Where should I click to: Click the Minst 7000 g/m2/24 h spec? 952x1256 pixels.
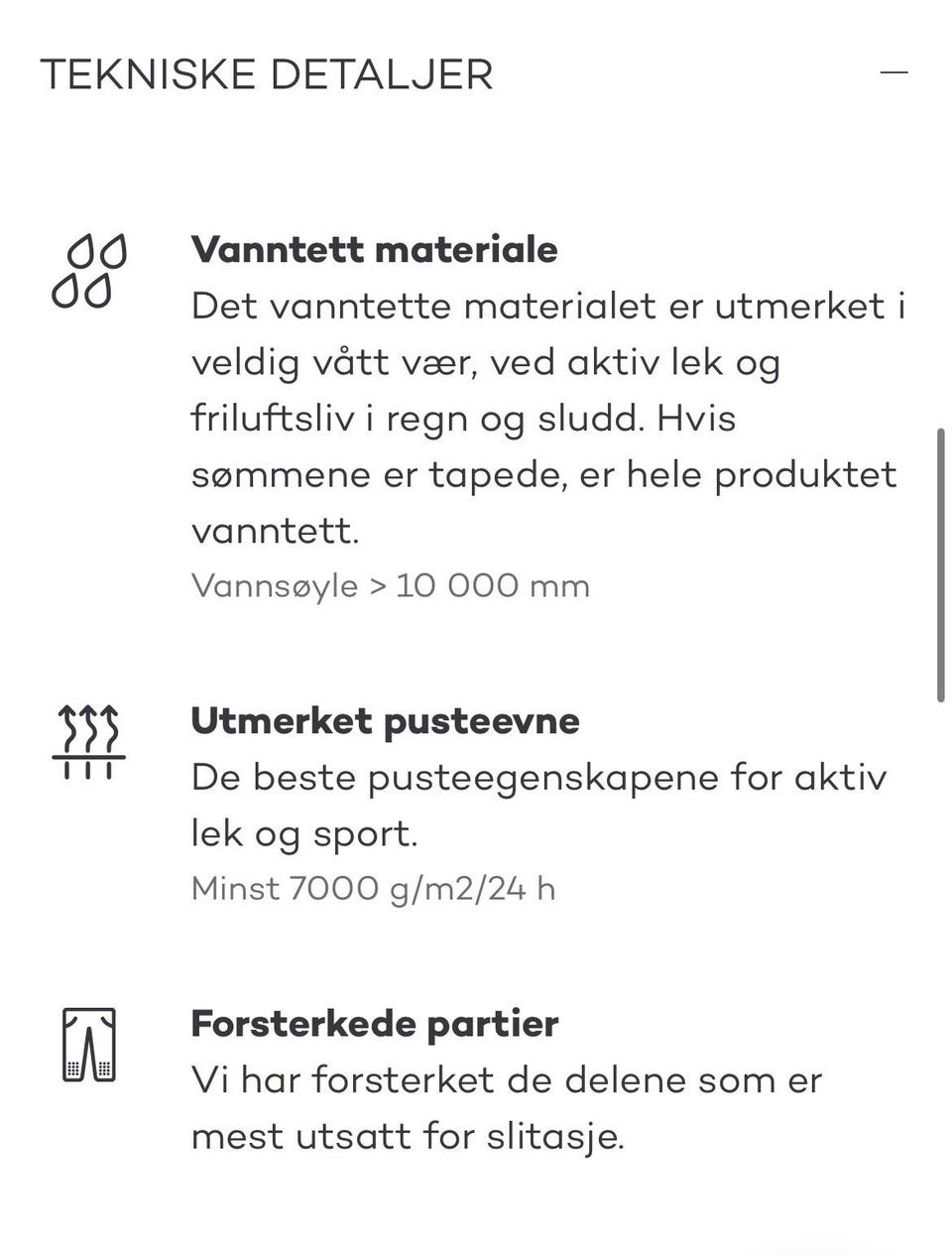[x=373, y=888]
